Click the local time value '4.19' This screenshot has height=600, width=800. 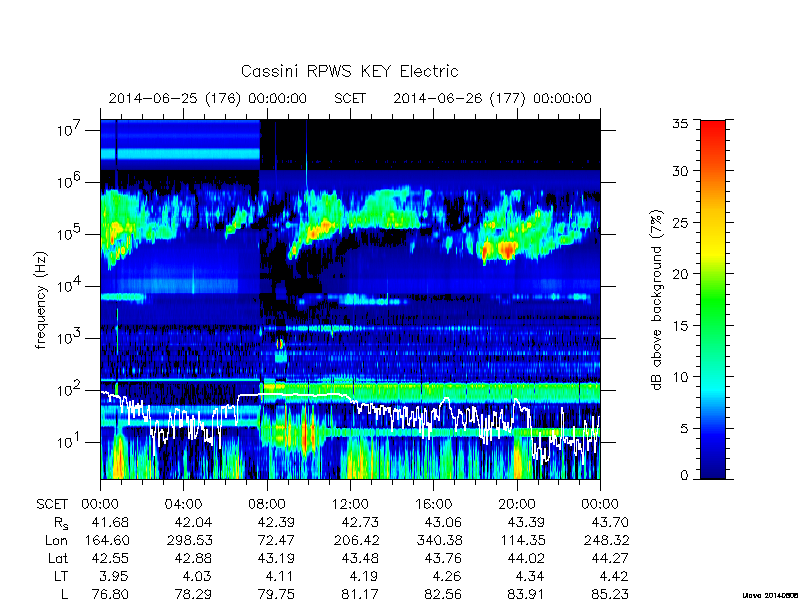click(363, 576)
